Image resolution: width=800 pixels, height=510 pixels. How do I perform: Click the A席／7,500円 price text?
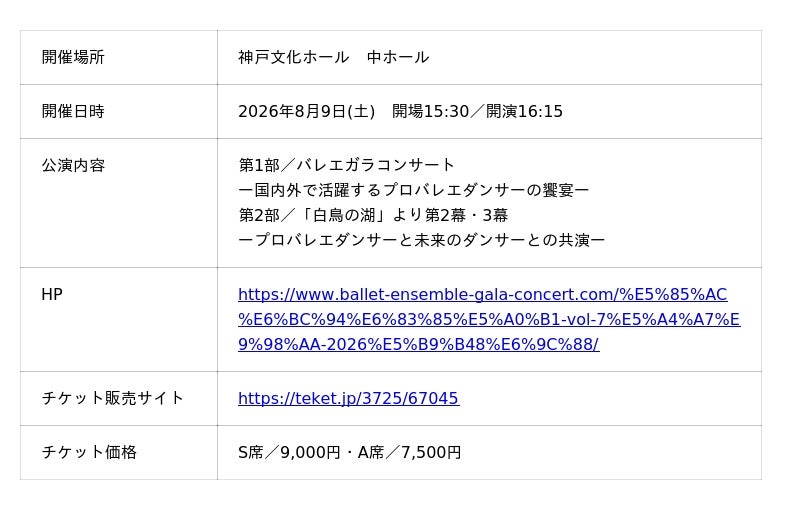click(409, 452)
